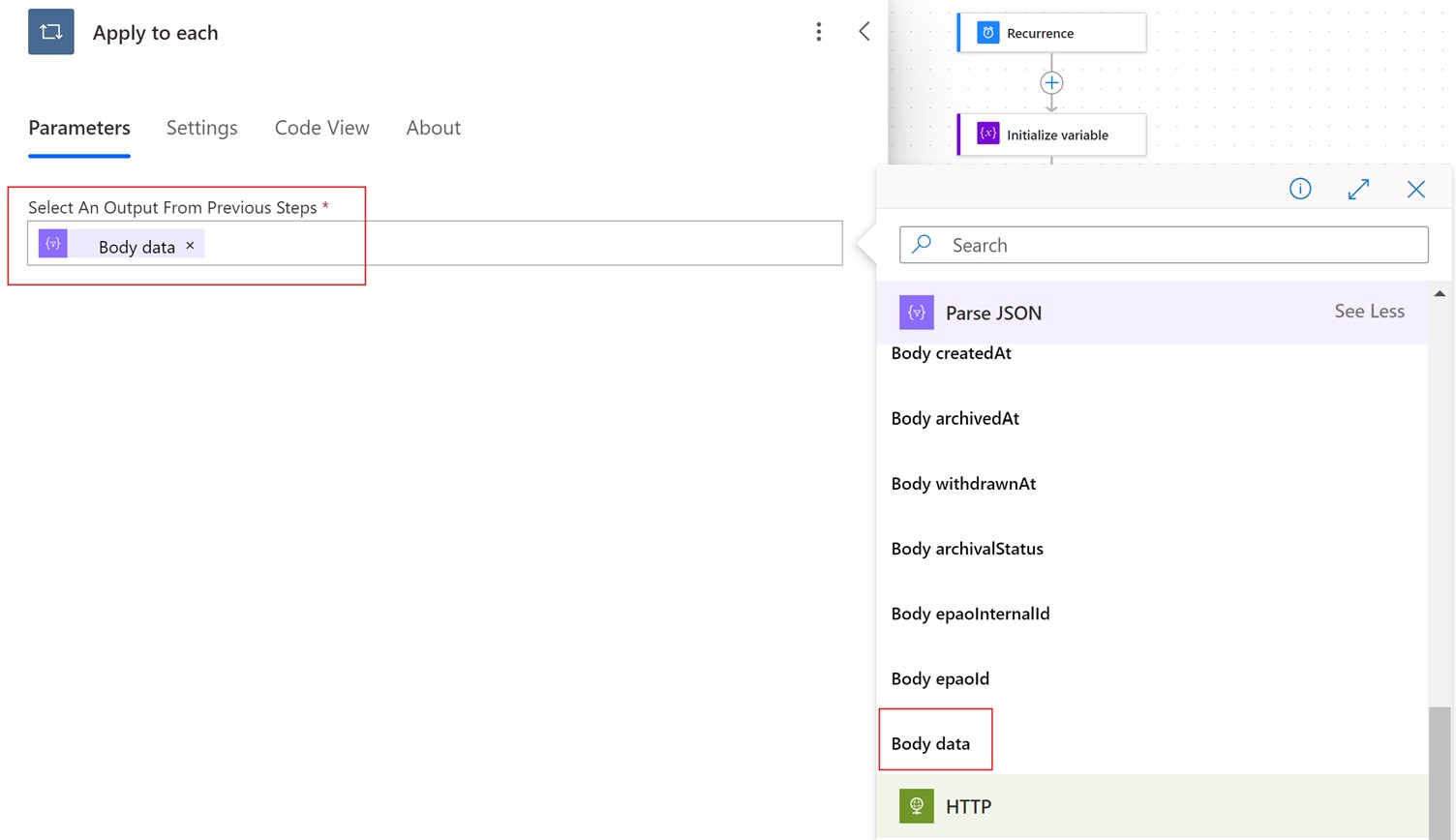Expand the dynamic content panel to full size
Viewport: 1456px width, 840px height.
tap(1358, 189)
